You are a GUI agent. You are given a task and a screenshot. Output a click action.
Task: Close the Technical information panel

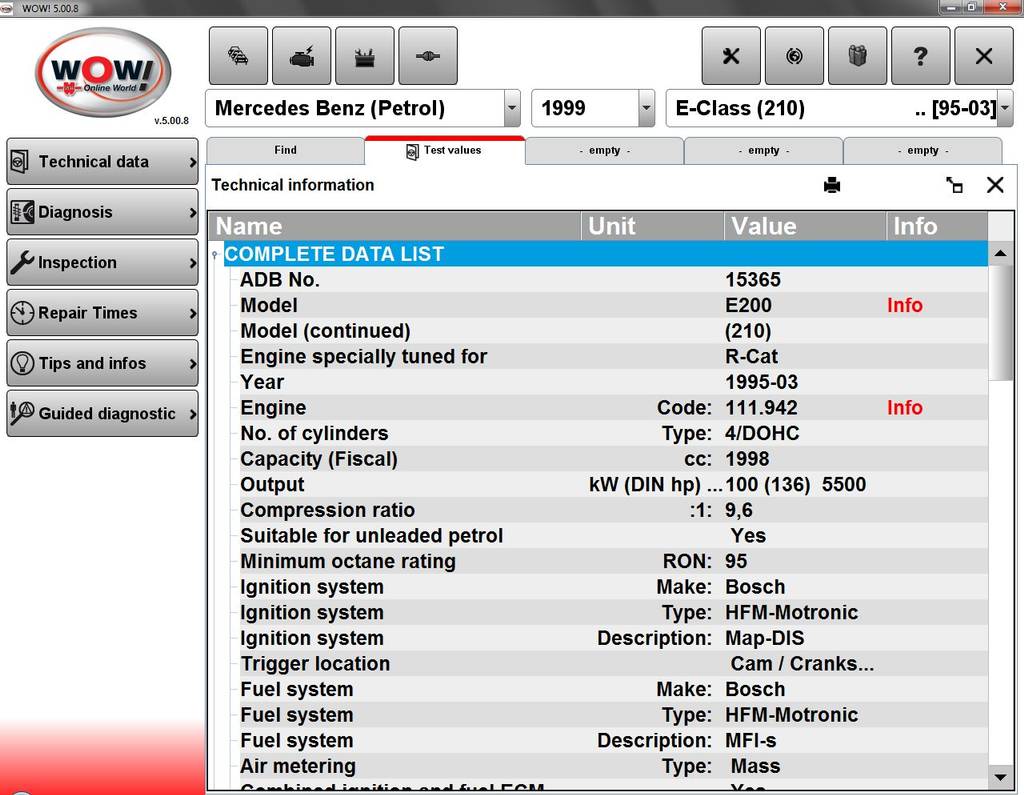(995, 185)
